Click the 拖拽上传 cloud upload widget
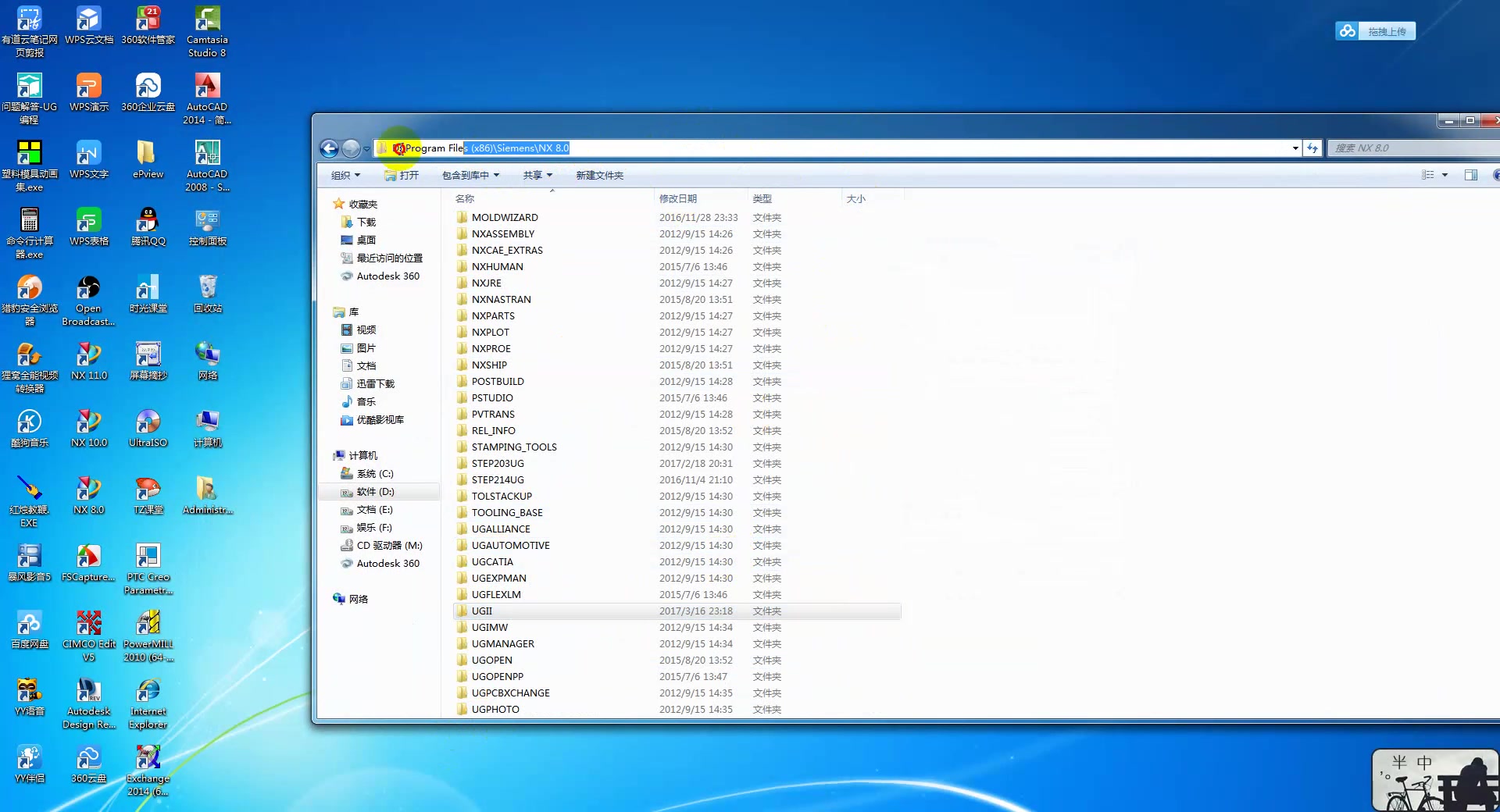1500x812 pixels. pyautogui.click(x=1375, y=31)
